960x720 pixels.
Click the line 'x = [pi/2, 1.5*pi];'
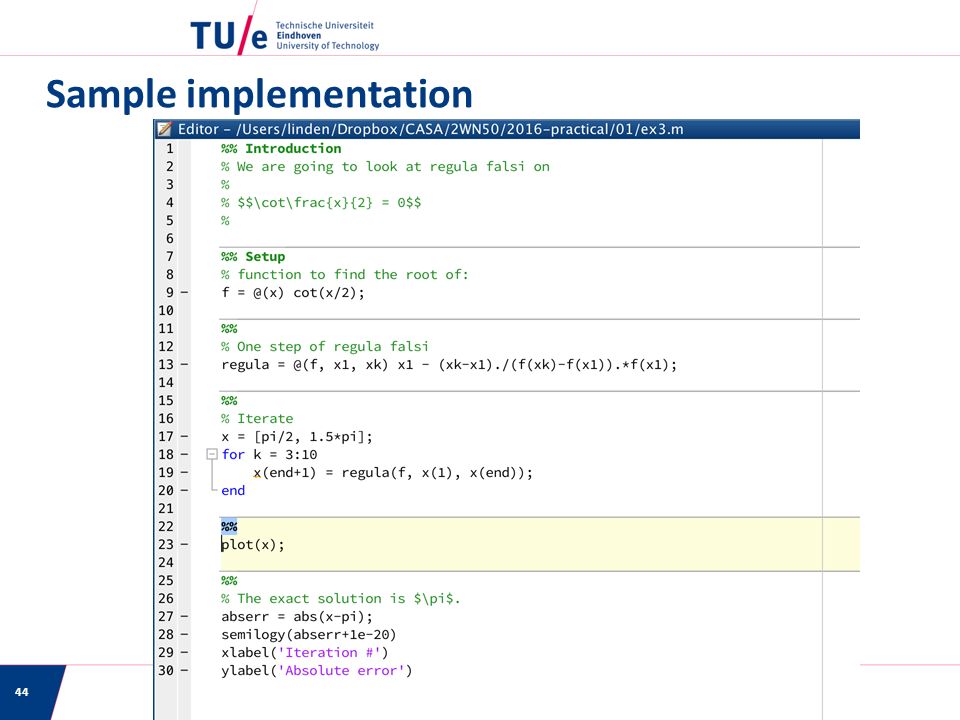tap(297, 437)
